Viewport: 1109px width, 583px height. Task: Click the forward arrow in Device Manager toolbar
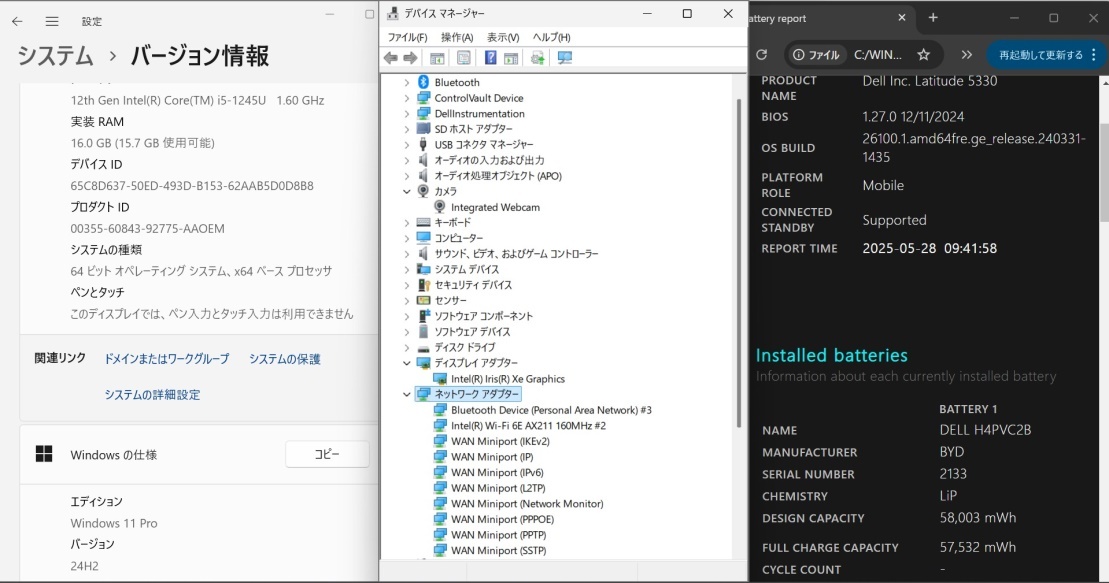410,58
